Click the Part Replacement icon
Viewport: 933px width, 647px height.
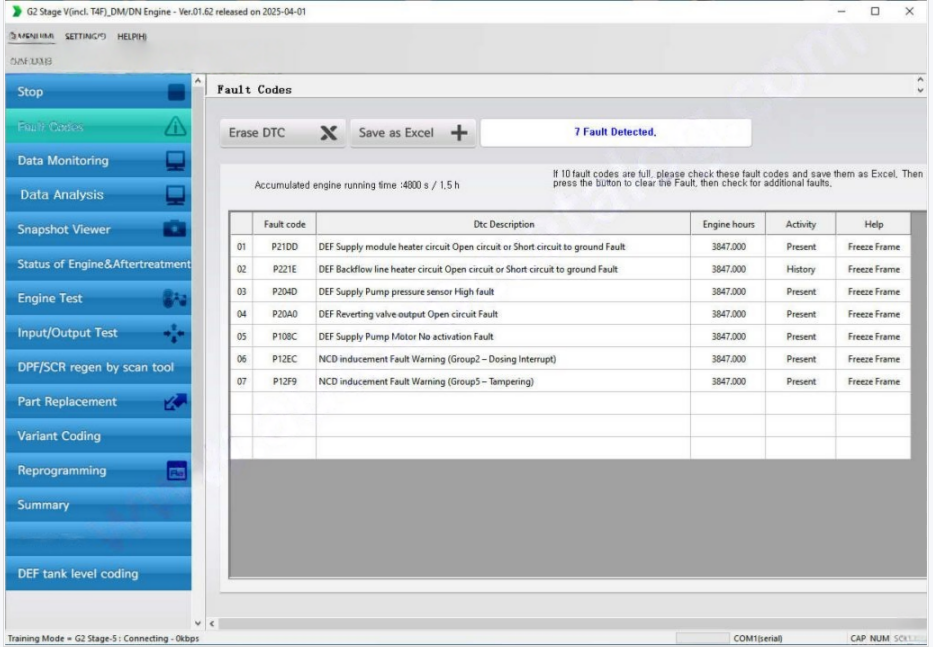click(x=175, y=402)
